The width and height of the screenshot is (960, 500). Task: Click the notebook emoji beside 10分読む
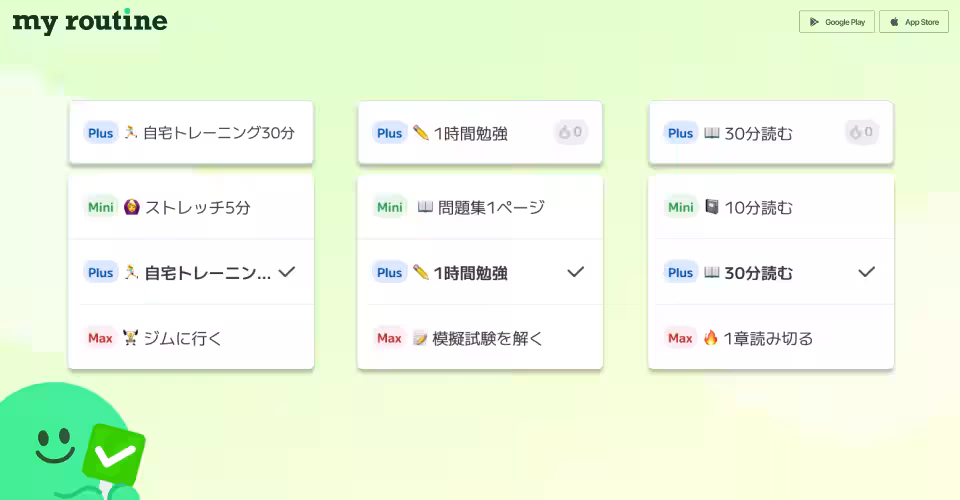711,207
